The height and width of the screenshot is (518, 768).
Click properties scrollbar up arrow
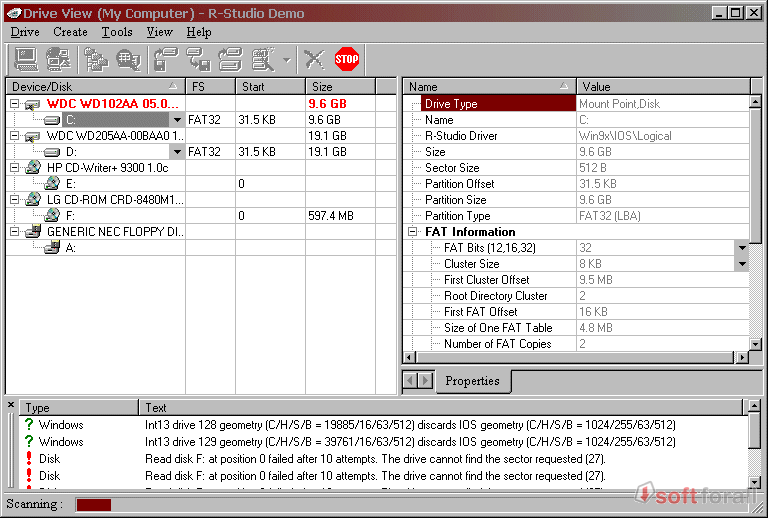[x=755, y=102]
